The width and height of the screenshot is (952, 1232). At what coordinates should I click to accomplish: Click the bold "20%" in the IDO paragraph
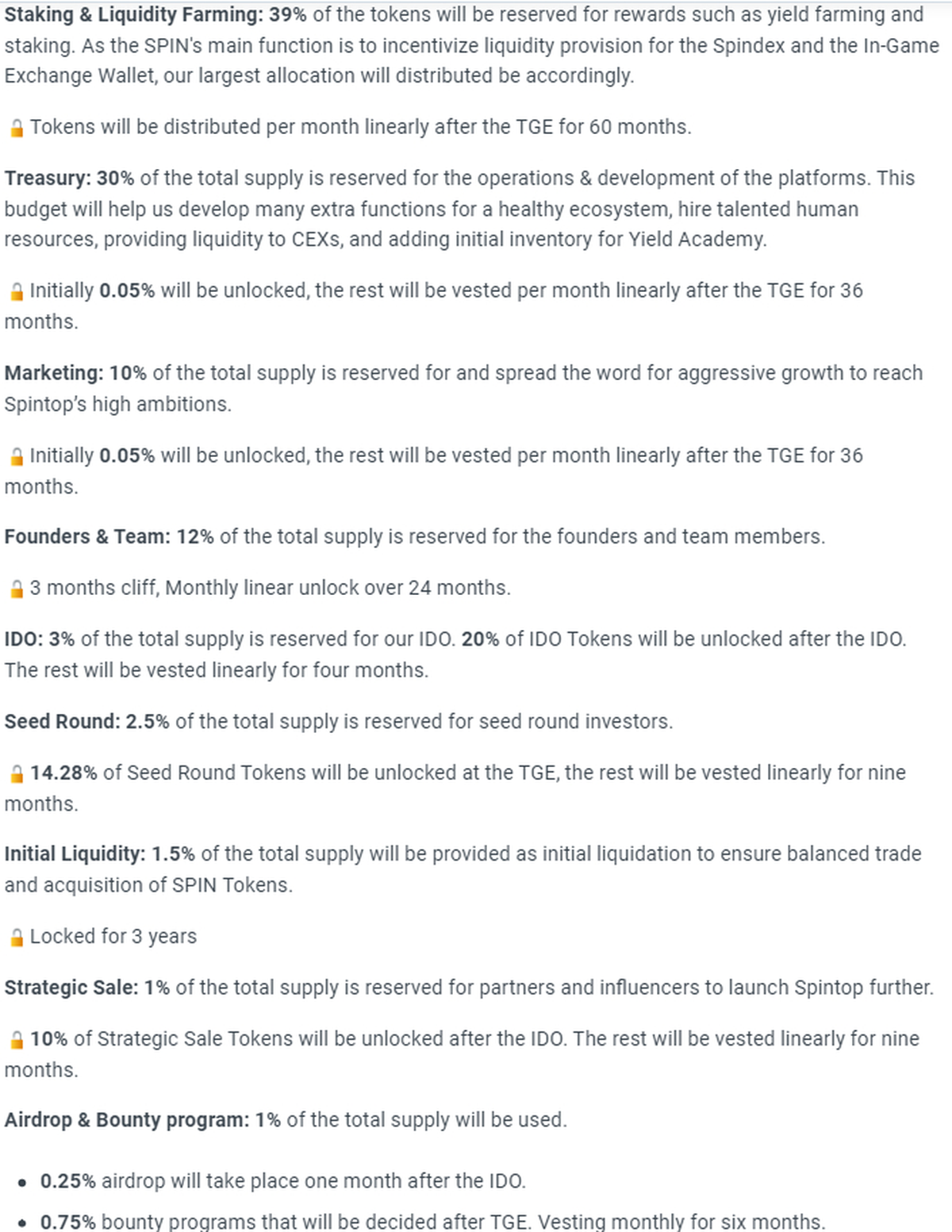click(480, 639)
